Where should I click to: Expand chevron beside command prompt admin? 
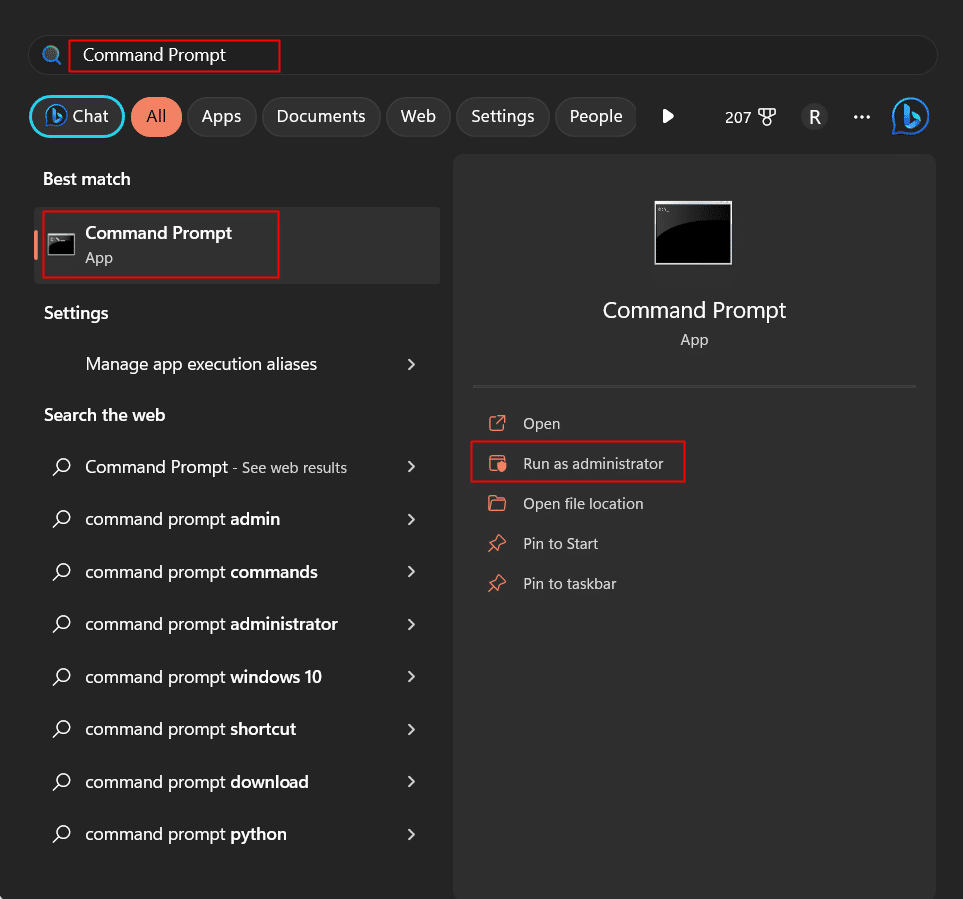click(411, 520)
